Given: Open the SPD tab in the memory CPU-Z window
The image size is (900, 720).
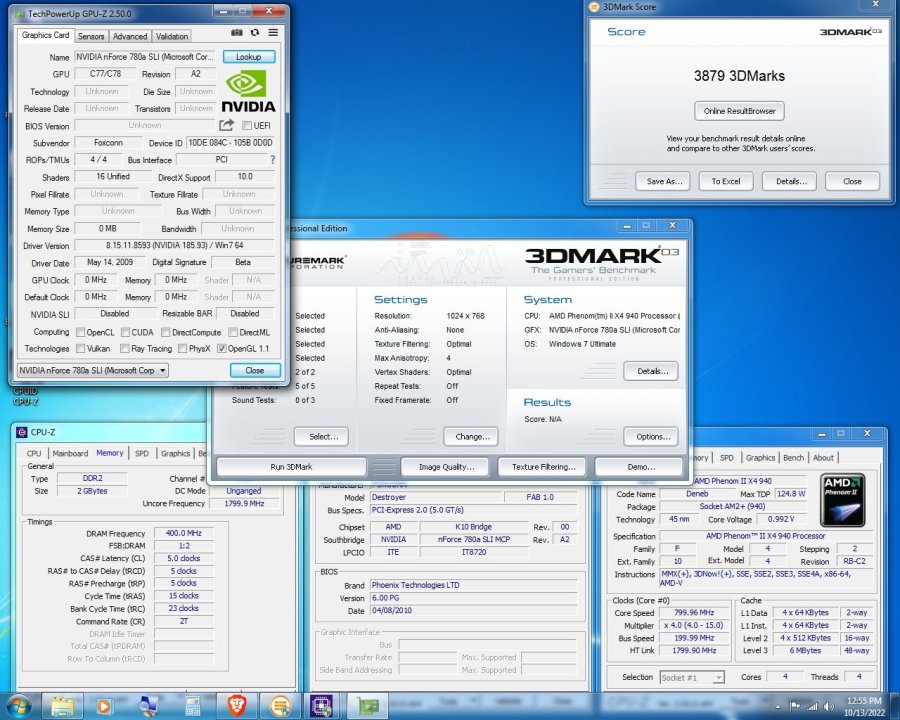Looking at the screenshot, I should [x=142, y=453].
